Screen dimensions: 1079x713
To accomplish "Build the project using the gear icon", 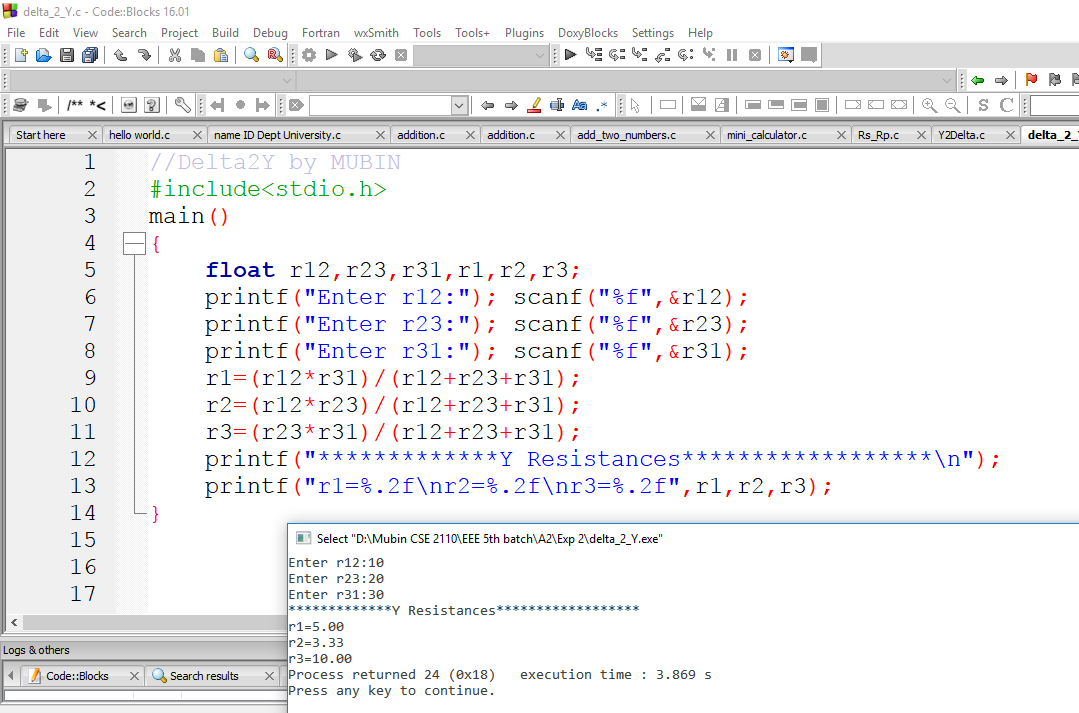I will (308, 55).
